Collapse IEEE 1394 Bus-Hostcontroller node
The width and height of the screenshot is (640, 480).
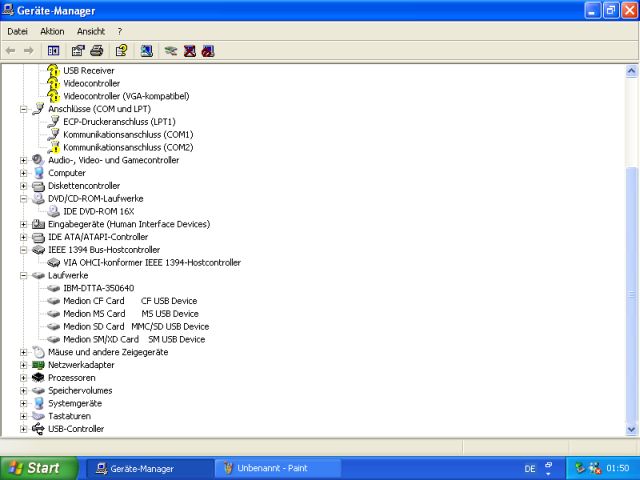tap(24, 250)
